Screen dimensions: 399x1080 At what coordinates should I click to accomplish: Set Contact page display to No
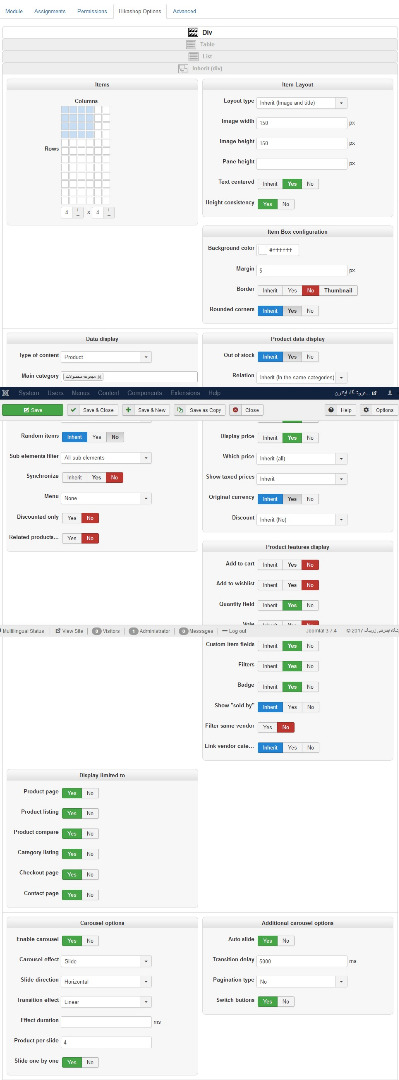[90, 895]
